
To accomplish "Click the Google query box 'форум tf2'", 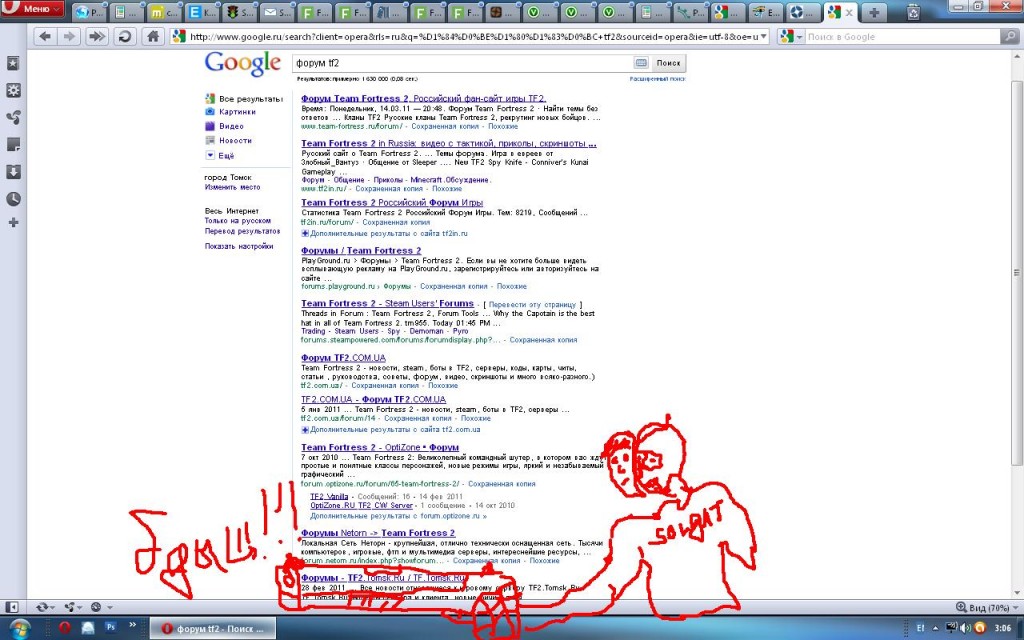I will click(x=462, y=63).
